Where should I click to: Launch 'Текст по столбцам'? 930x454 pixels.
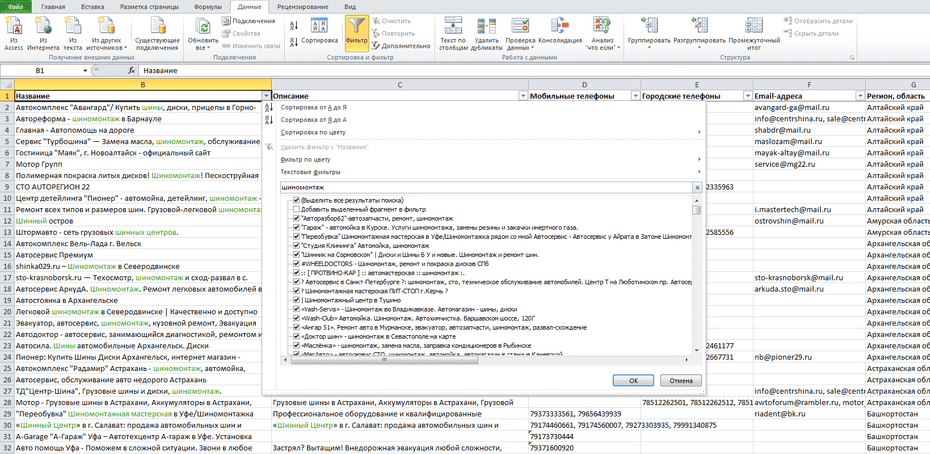(x=454, y=33)
